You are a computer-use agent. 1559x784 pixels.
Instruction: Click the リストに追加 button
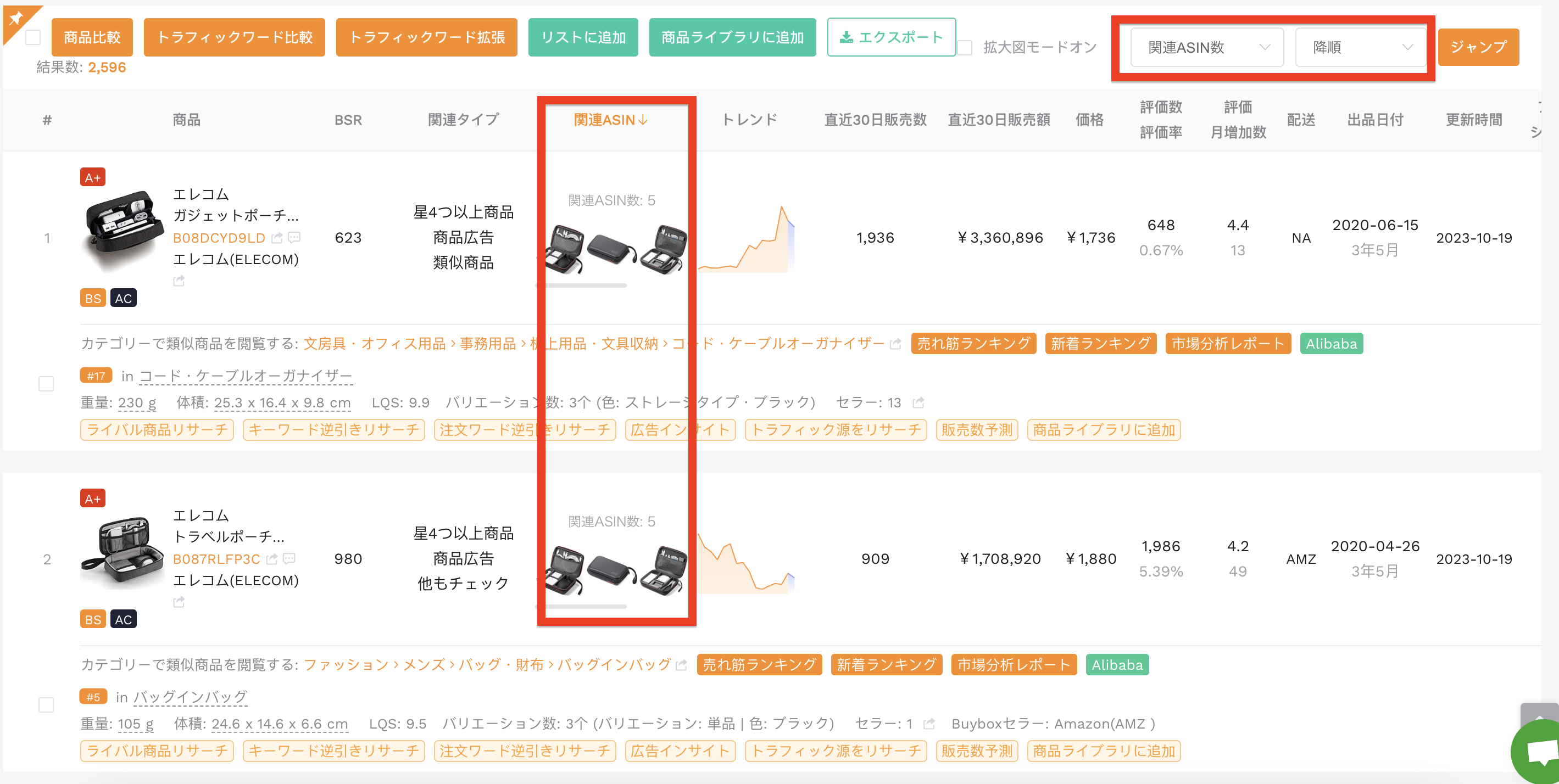click(x=583, y=37)
